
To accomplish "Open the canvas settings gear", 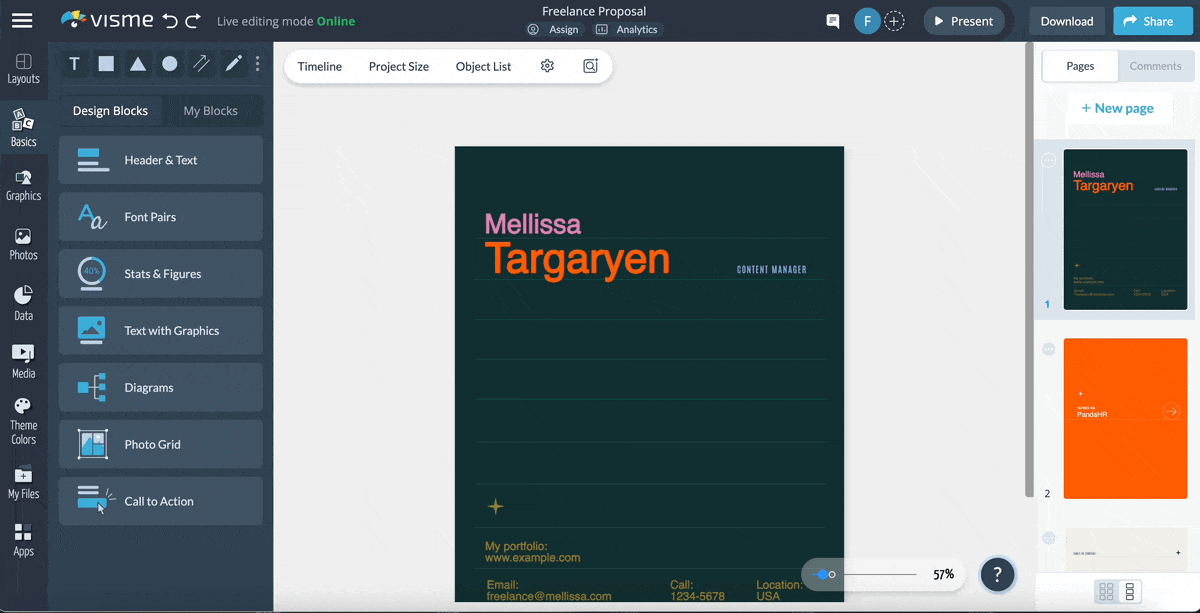I will (x=547, y=66).
